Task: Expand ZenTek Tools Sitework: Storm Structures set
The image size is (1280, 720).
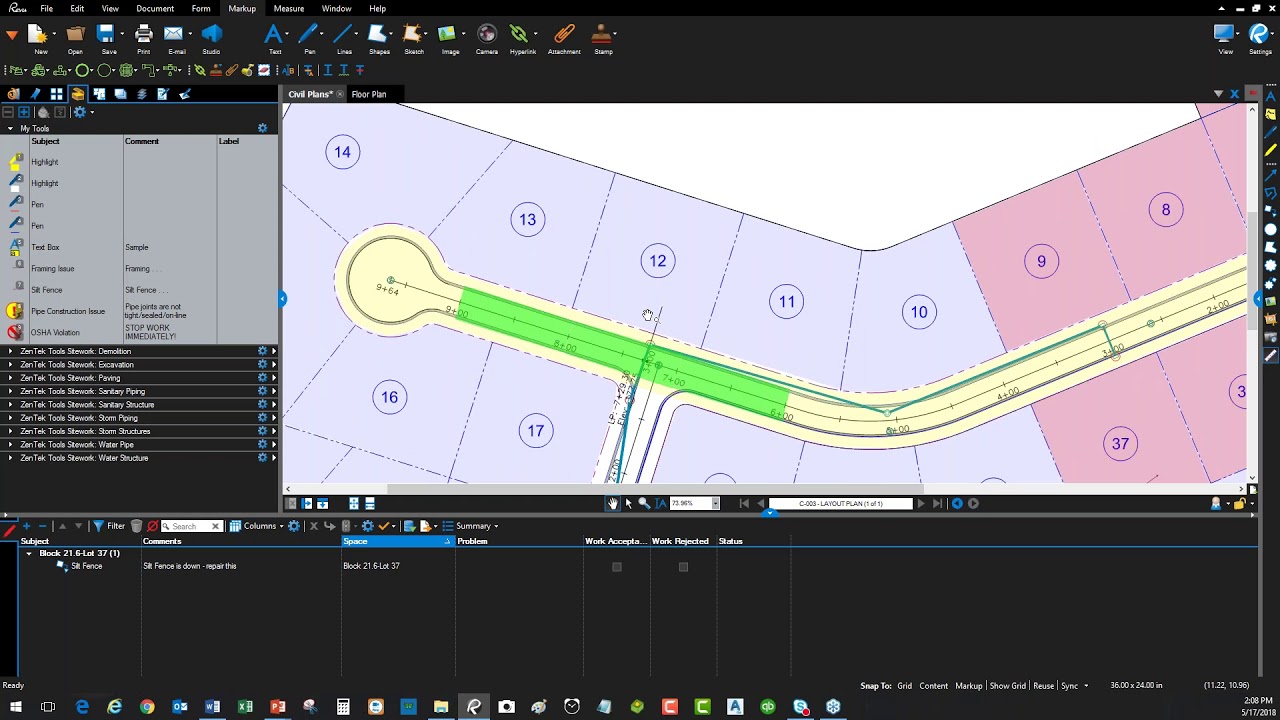Action: coord(10,431)
